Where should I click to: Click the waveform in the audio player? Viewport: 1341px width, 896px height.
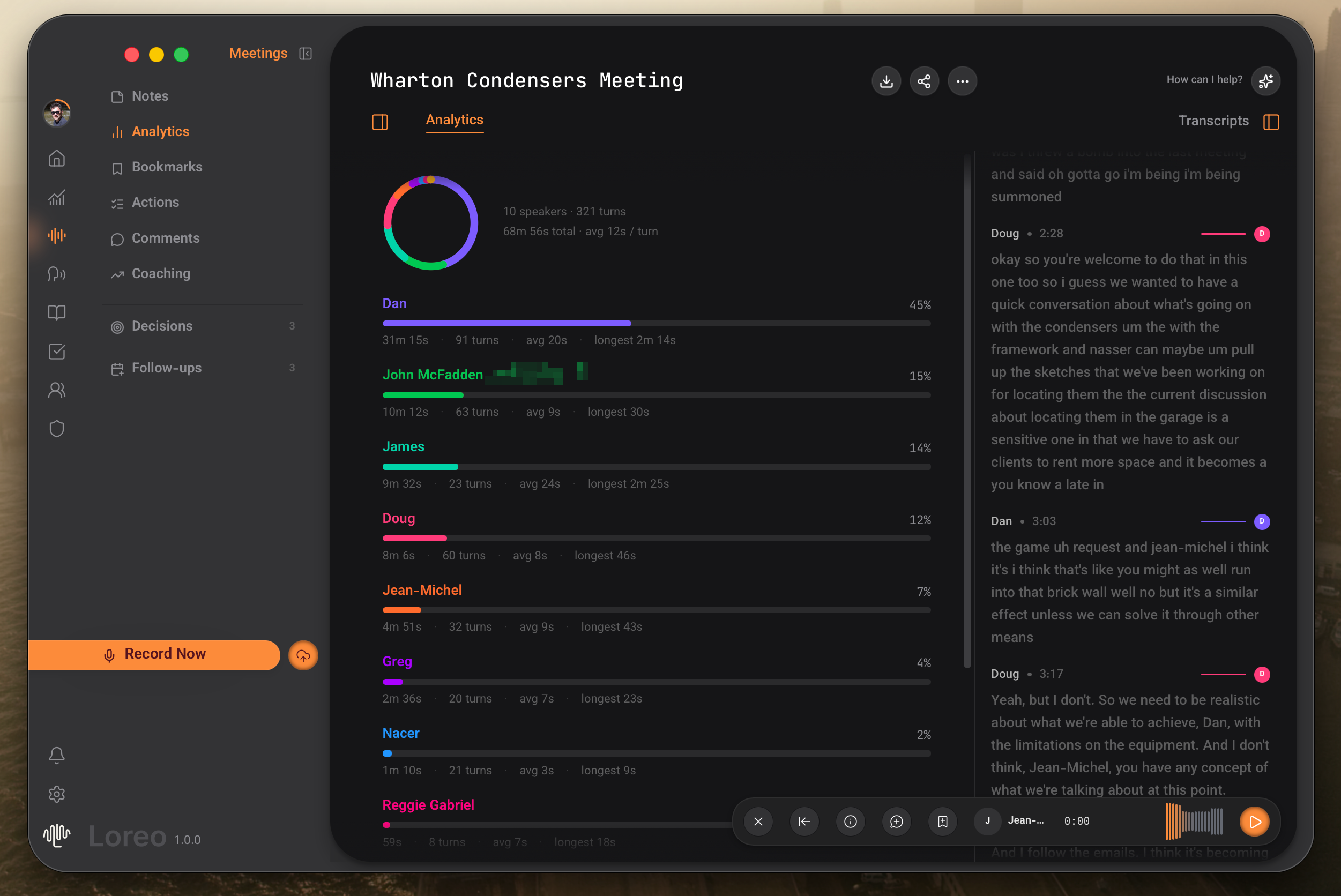[x=1194, y=821]
